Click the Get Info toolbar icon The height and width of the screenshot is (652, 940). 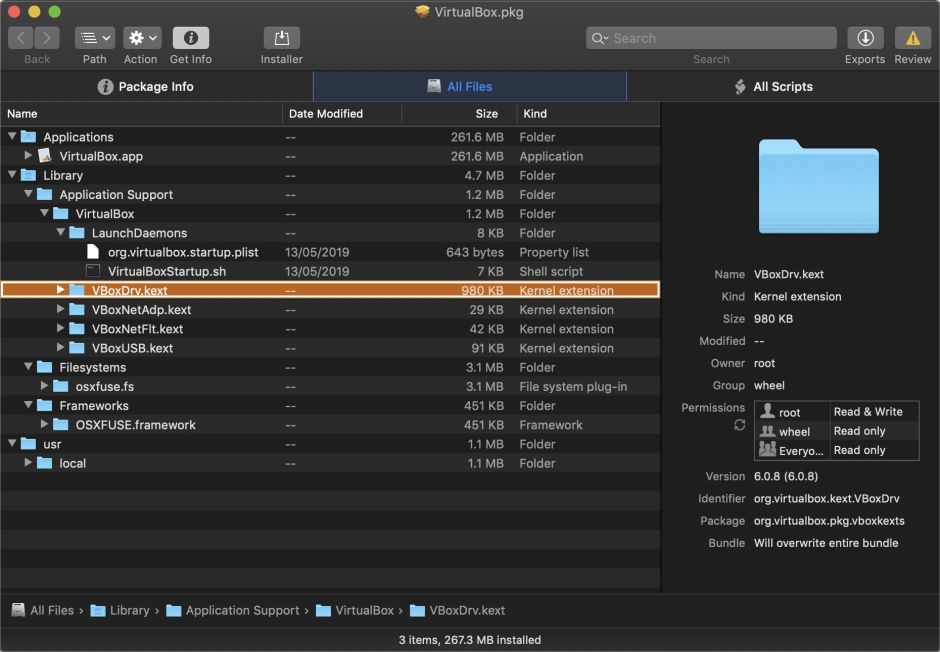click(x=190, y=40)
